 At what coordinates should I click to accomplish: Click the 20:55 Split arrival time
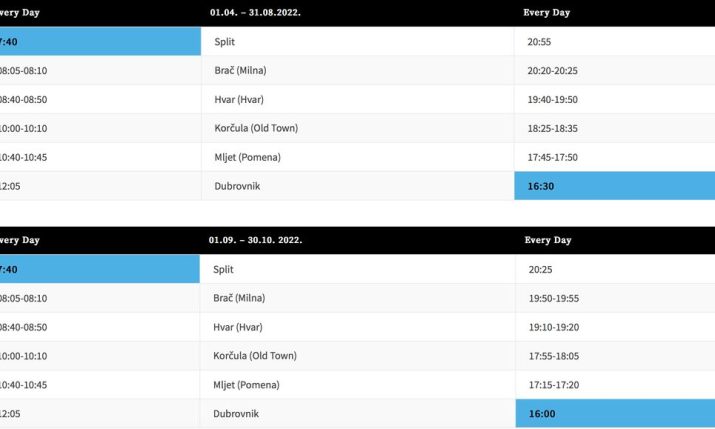point(540,42)
